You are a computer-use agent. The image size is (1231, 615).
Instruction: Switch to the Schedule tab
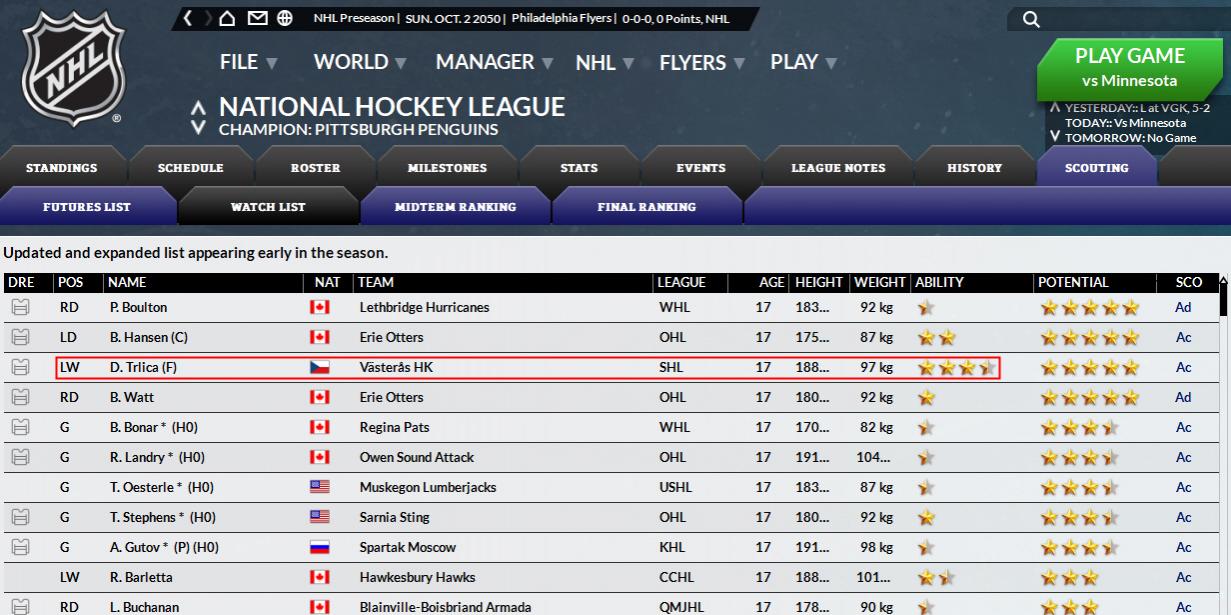coord(190,167)
